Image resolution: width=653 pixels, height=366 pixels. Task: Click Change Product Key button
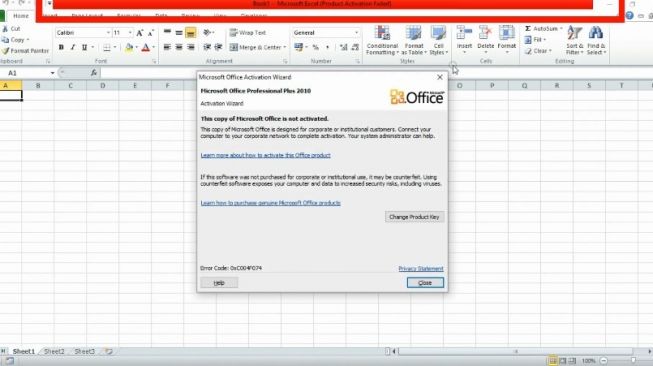pos(414,217)
